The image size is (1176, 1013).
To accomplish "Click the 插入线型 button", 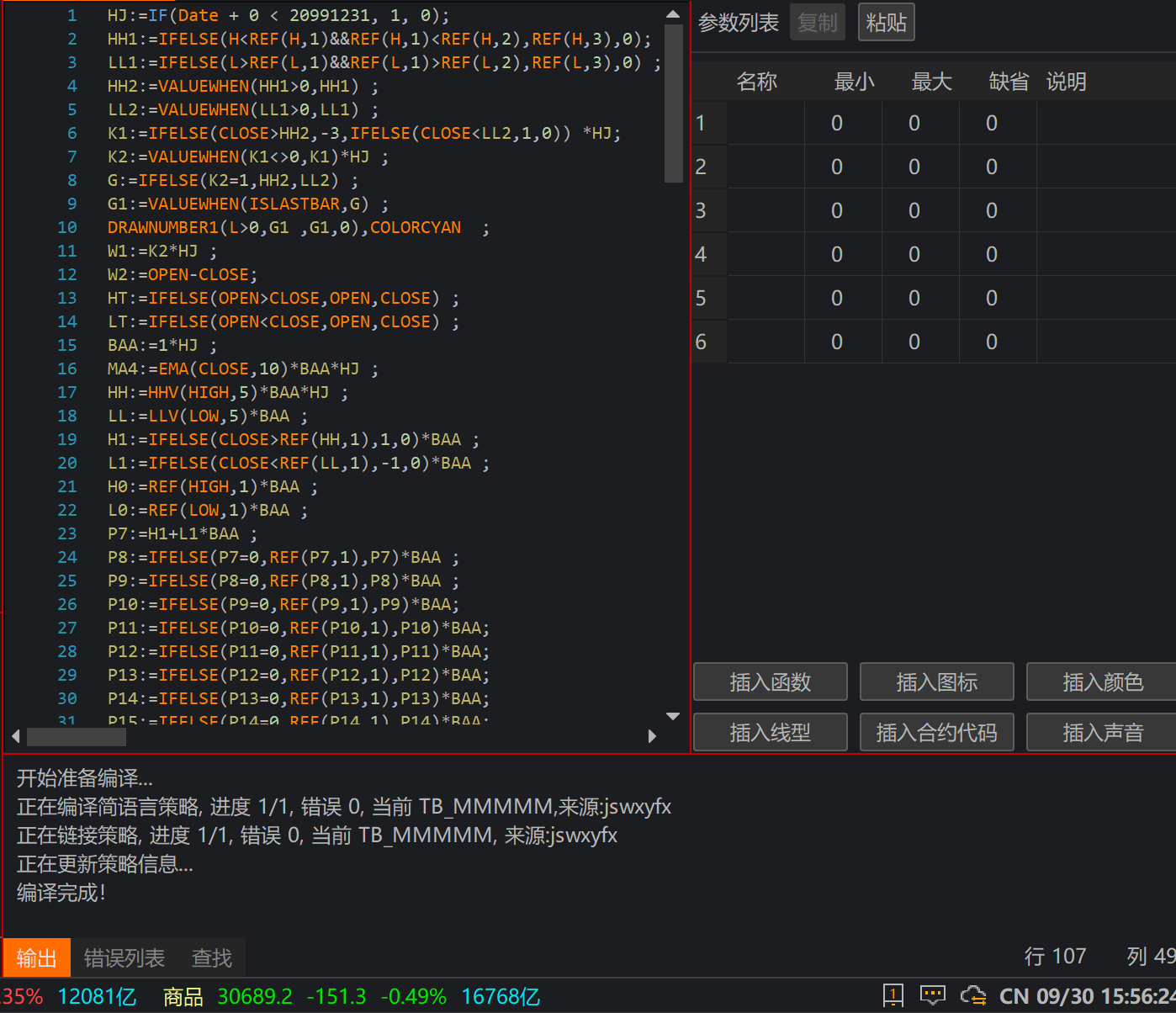I will (770, 732).
